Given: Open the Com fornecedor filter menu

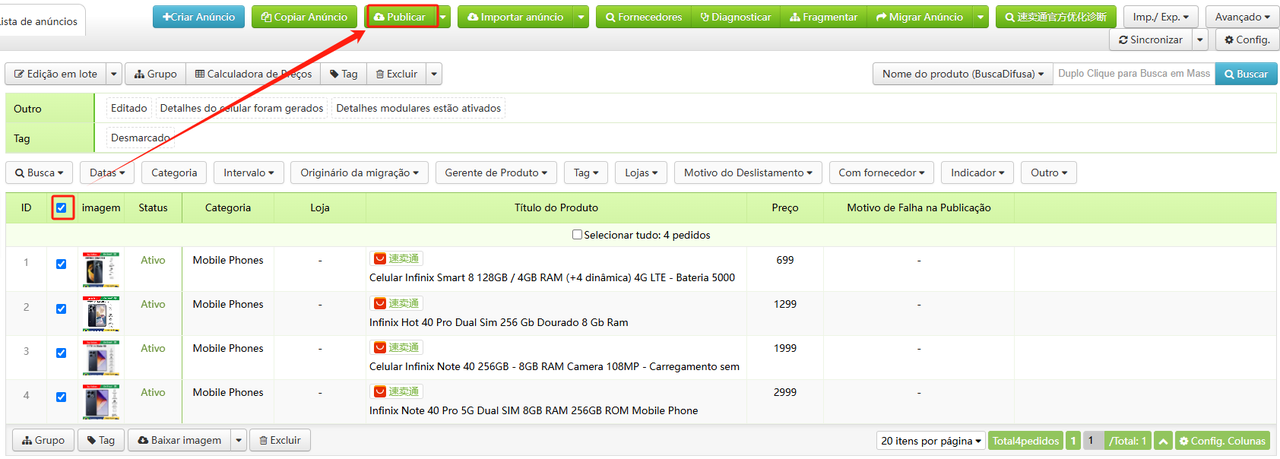Looking at the screenshot, I should [x=881, y=173].
